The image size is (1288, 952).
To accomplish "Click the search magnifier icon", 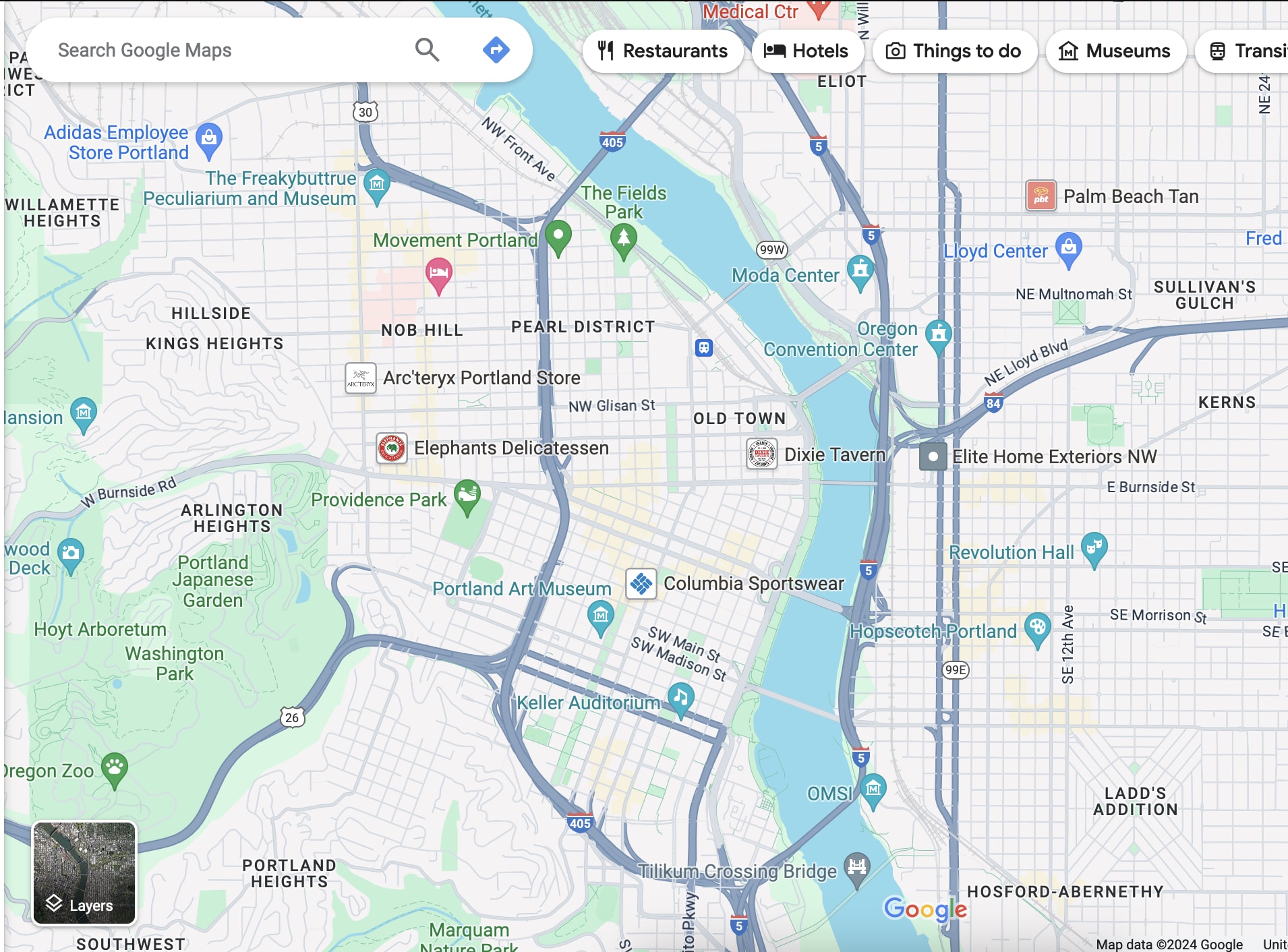I will (427, 50).
